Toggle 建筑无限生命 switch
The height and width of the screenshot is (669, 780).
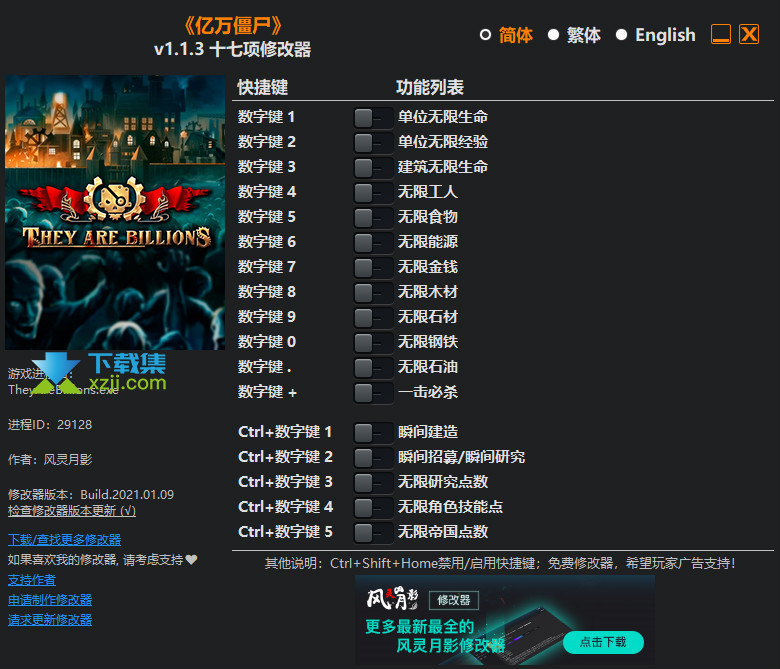[x=373, y=167]
